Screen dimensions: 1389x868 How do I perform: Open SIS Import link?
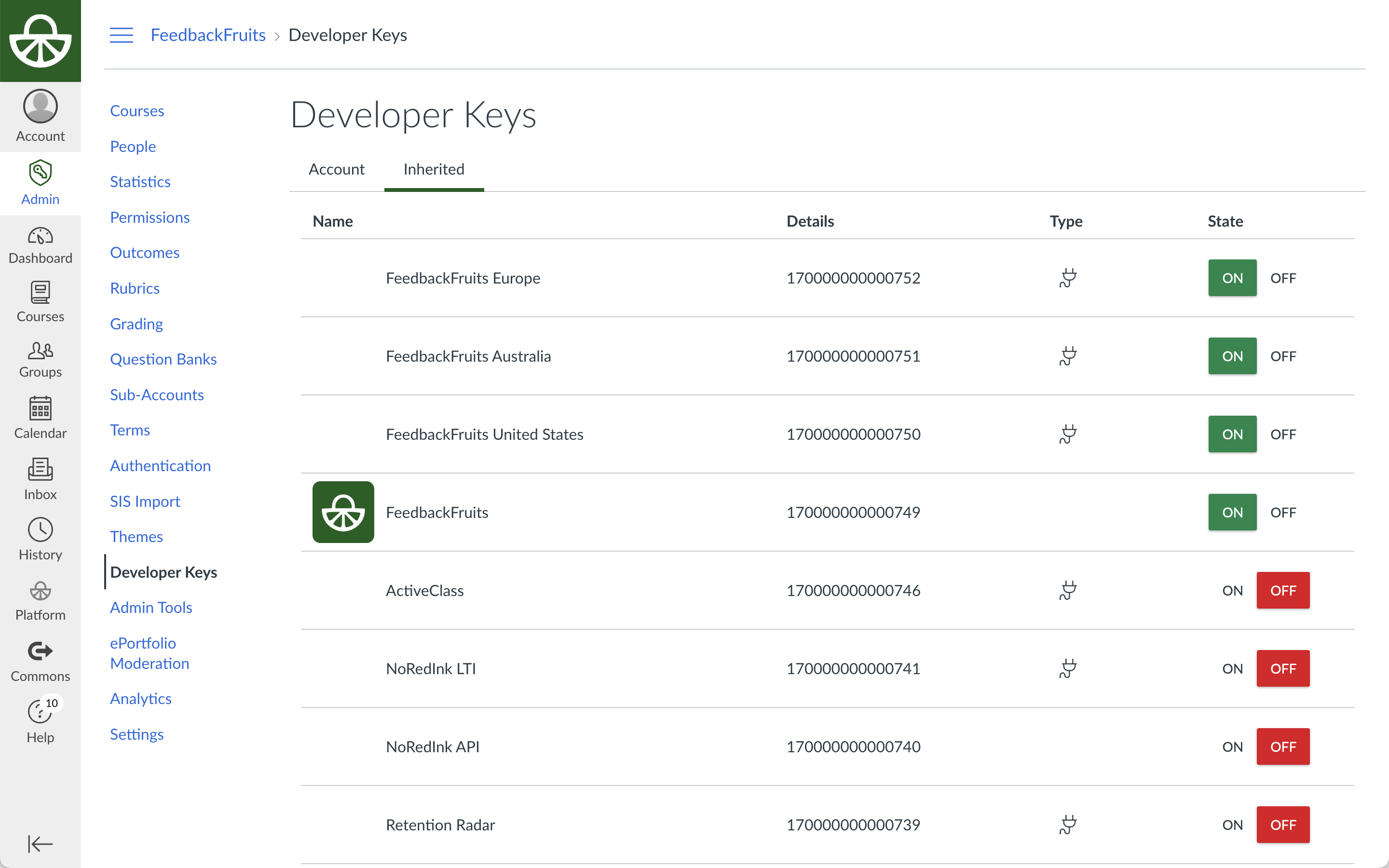145,501
